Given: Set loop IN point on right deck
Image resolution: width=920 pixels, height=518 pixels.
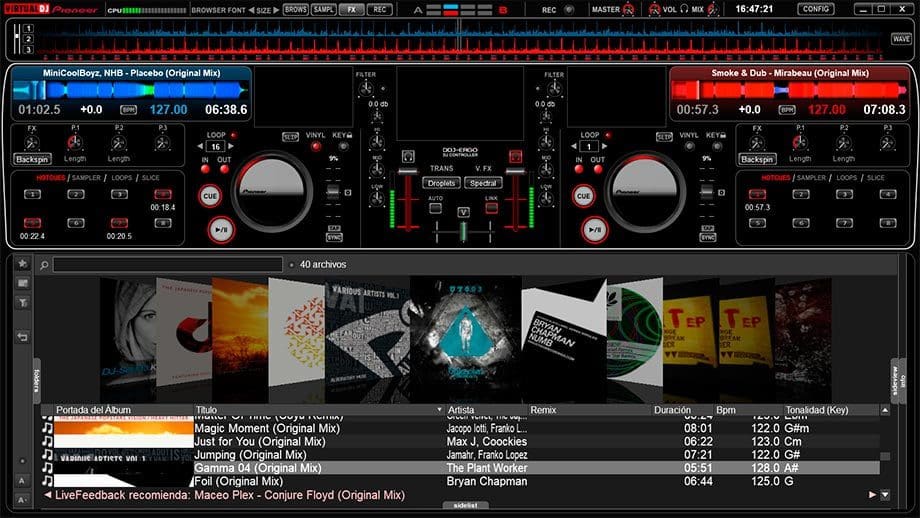Looking at the screenshot, I should tap(579, 170).
